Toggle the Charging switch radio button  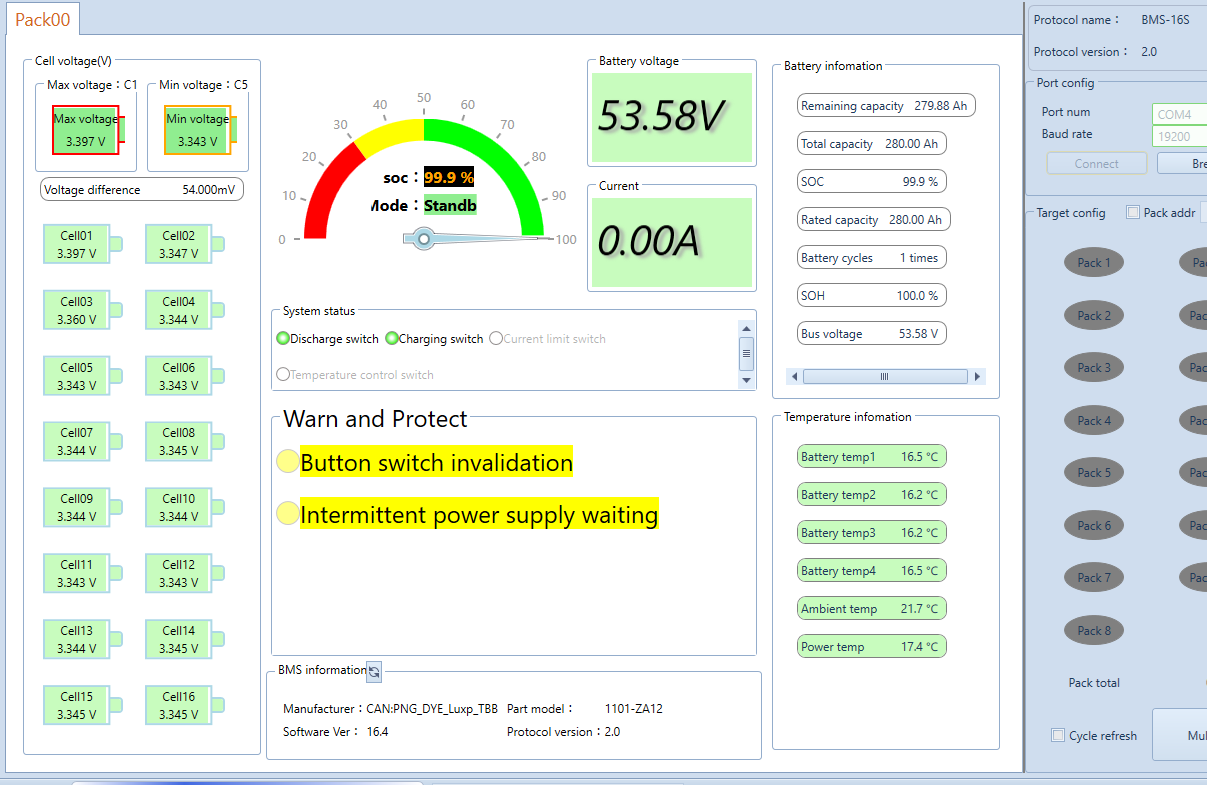pyautogui.click(x=392, y=339)
